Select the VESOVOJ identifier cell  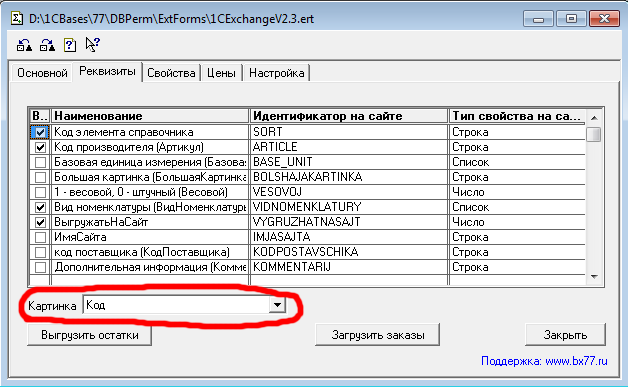(349, 192)
